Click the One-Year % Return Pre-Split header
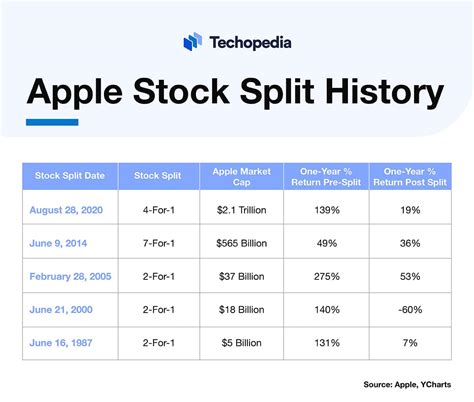474x402 pixels. [x=326, y=176]
